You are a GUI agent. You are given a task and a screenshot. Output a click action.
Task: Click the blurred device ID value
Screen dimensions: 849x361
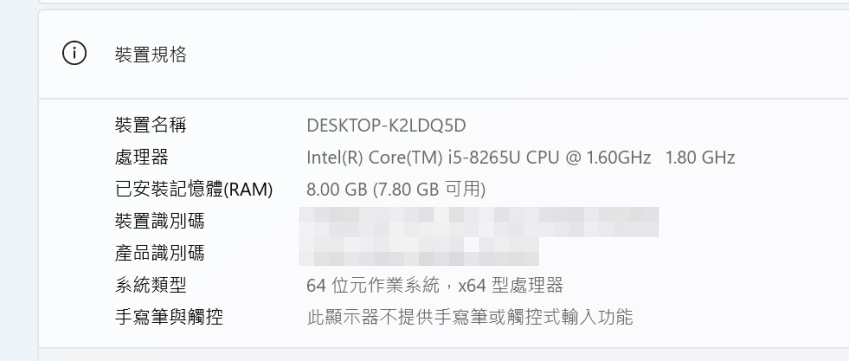[479, 222]
